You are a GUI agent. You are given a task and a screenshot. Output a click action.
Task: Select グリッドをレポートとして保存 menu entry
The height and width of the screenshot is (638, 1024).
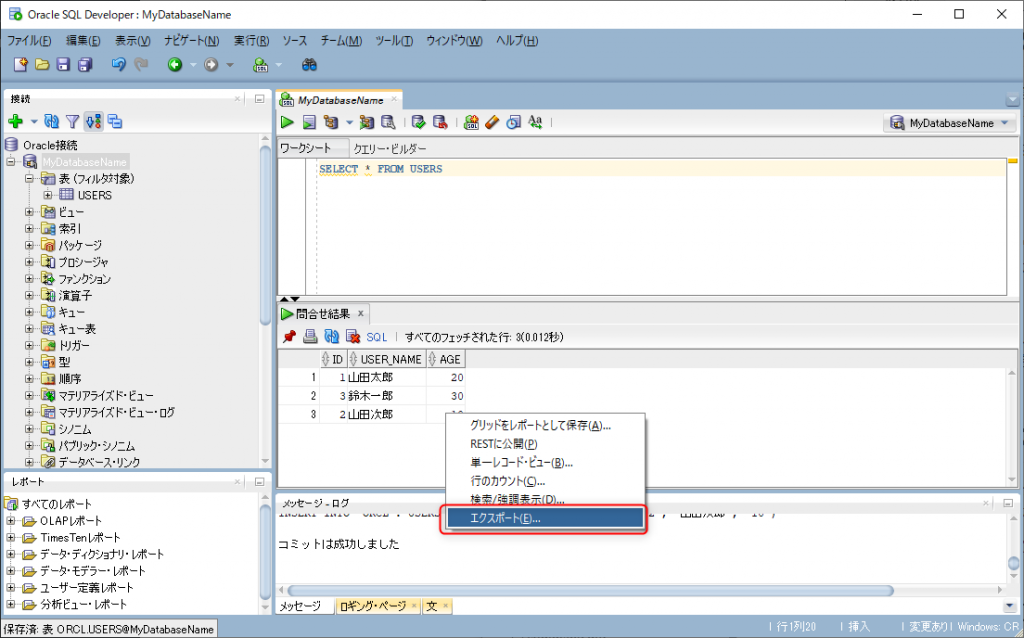pyautogui.click(x=545, y=426)
